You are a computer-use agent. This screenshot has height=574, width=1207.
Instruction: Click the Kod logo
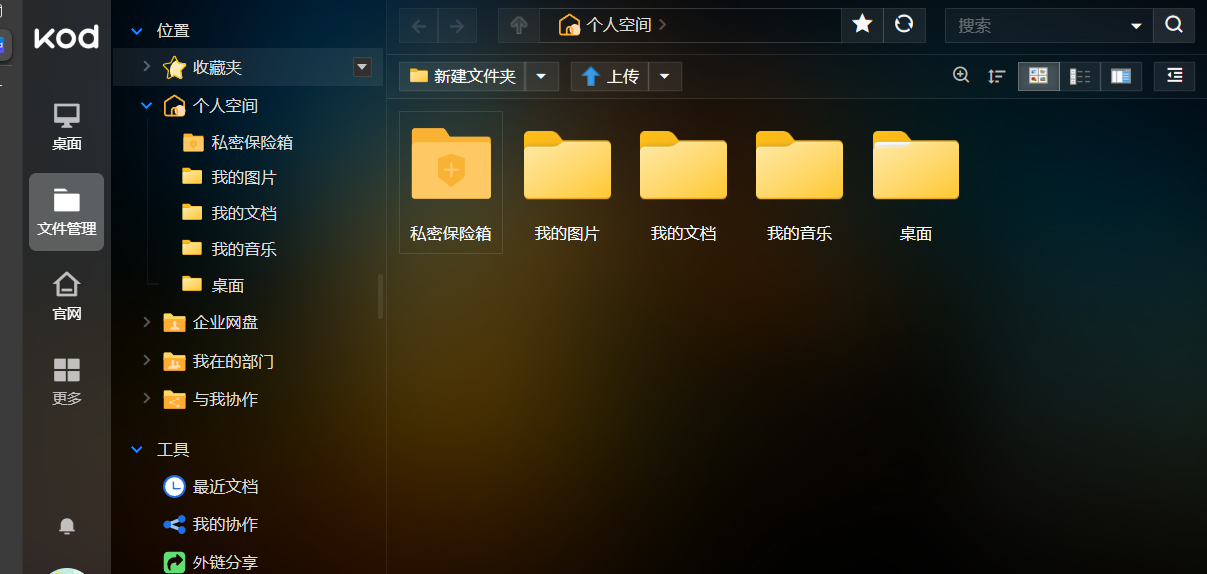(x=66, y=38)
